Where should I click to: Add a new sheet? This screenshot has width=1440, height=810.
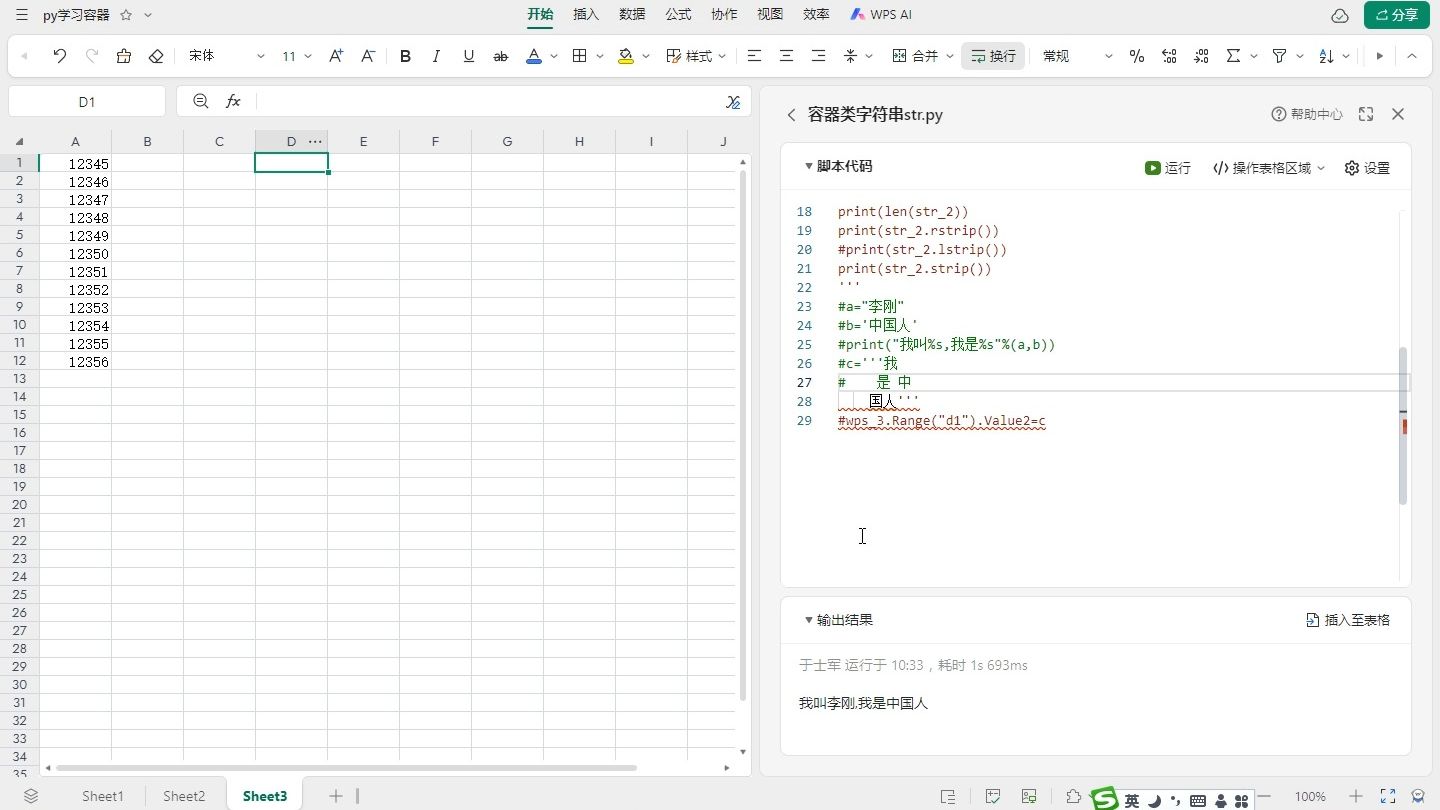click(336, 796)
